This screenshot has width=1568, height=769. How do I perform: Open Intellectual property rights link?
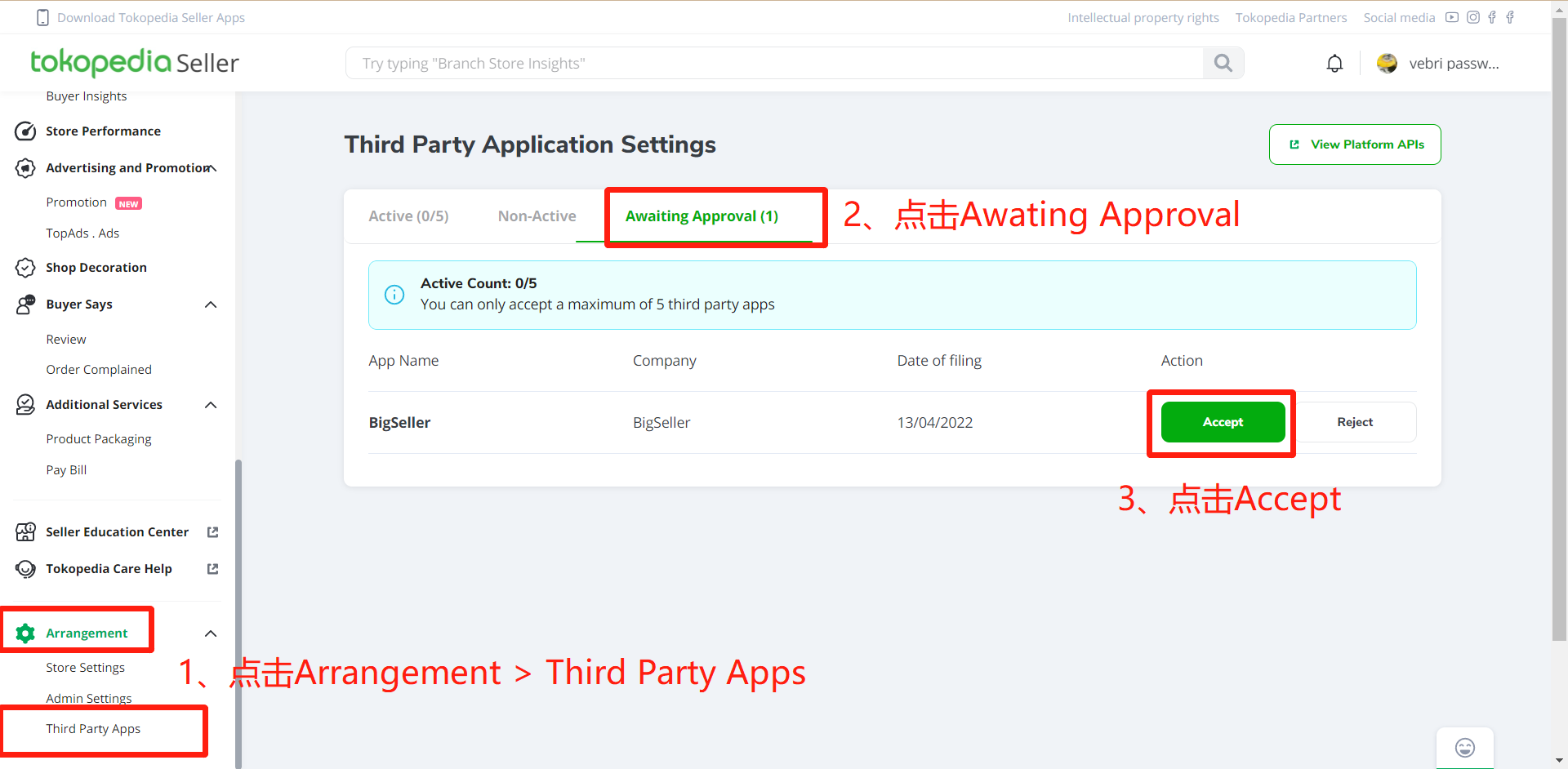[1143, 18]
